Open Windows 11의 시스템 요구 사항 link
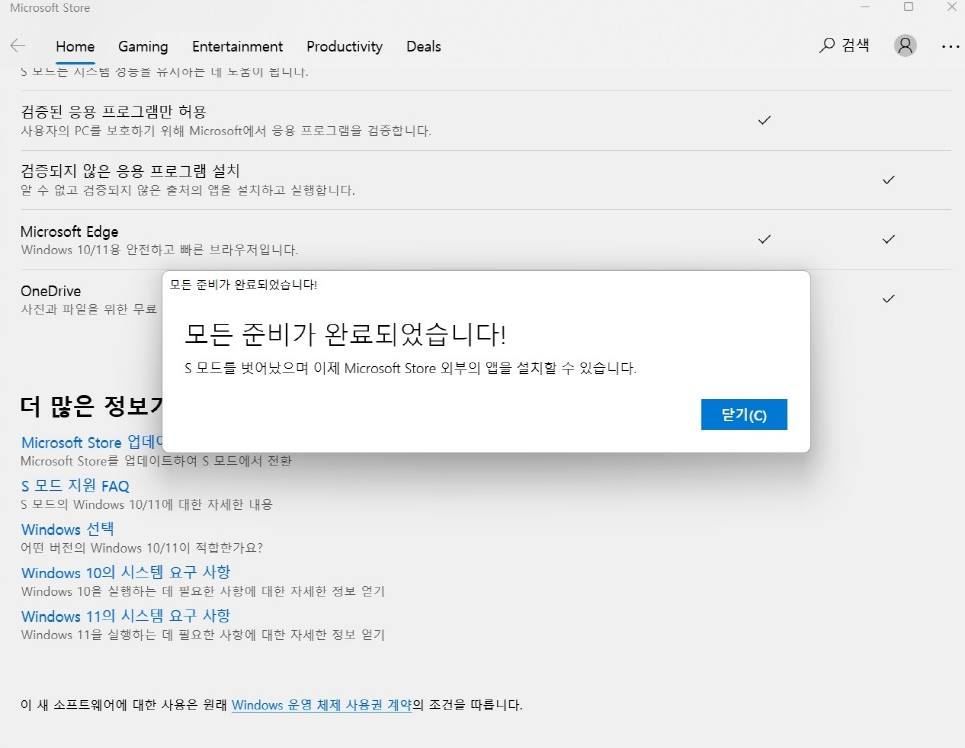The height and width of the screenshot is (748, 965). [x=126, y=616]
